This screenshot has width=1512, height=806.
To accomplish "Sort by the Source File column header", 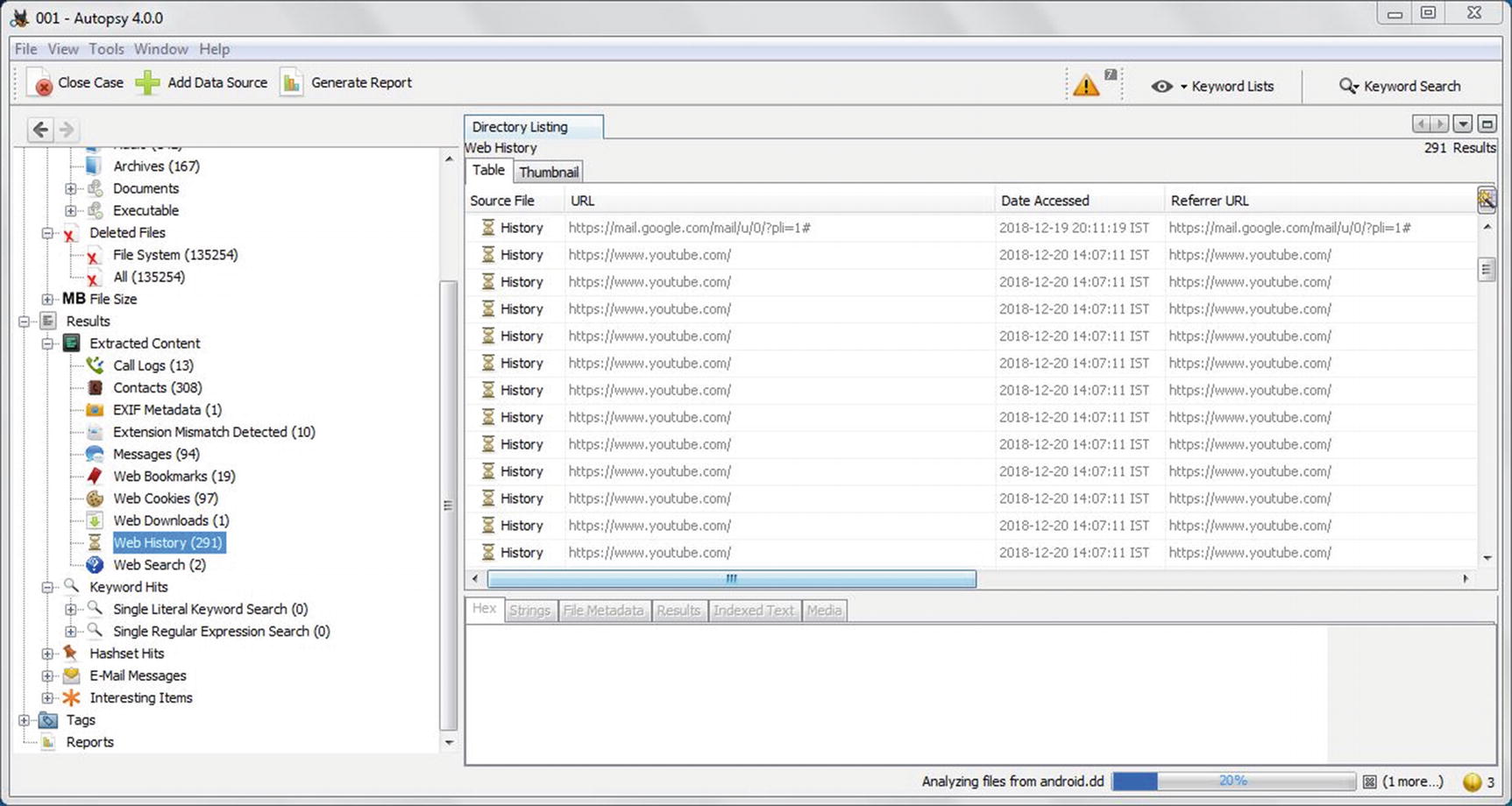I will click(515, 201).
